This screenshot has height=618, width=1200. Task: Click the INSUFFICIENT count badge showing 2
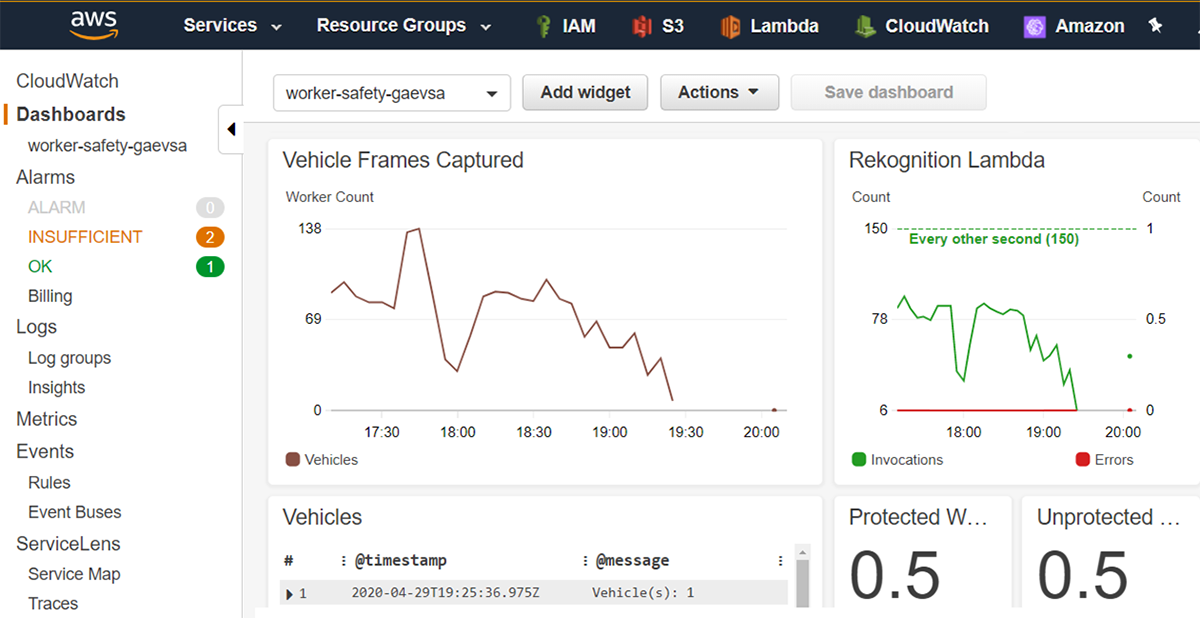pyautogui.click(x=210, y=237)
